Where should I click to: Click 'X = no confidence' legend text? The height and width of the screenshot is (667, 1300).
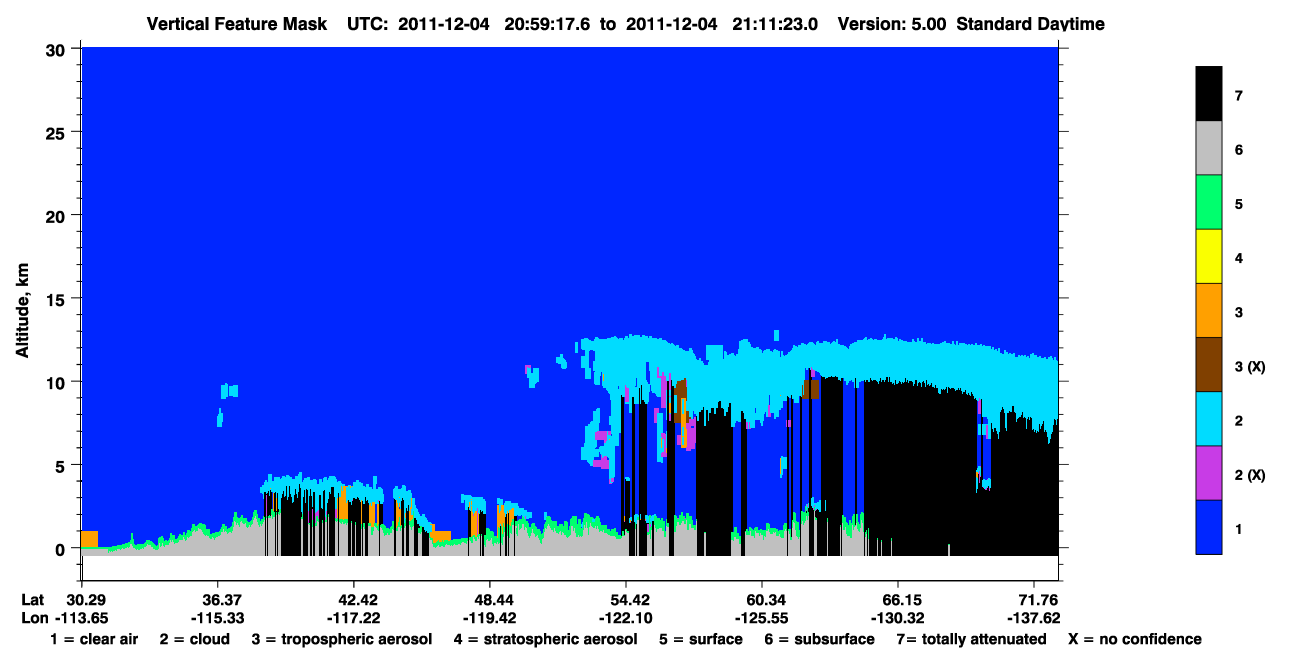(x=1134, y=639)
